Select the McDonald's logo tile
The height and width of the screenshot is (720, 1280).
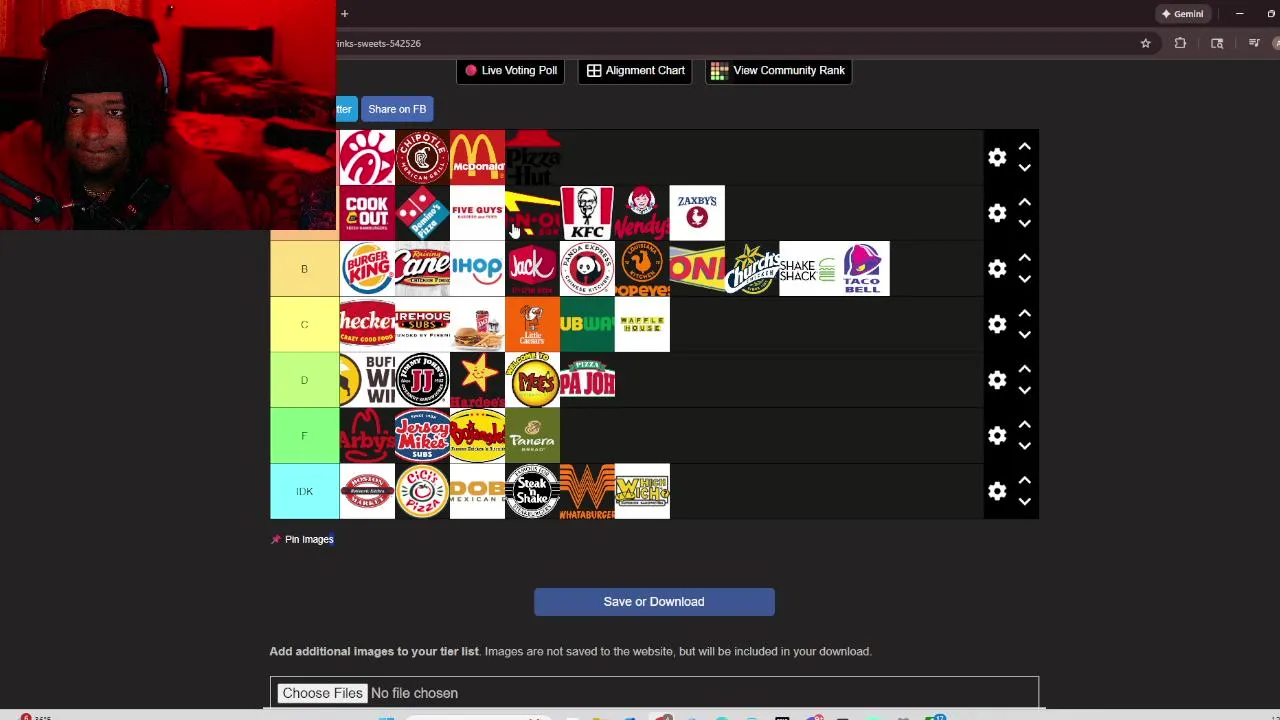pos(477,157)
